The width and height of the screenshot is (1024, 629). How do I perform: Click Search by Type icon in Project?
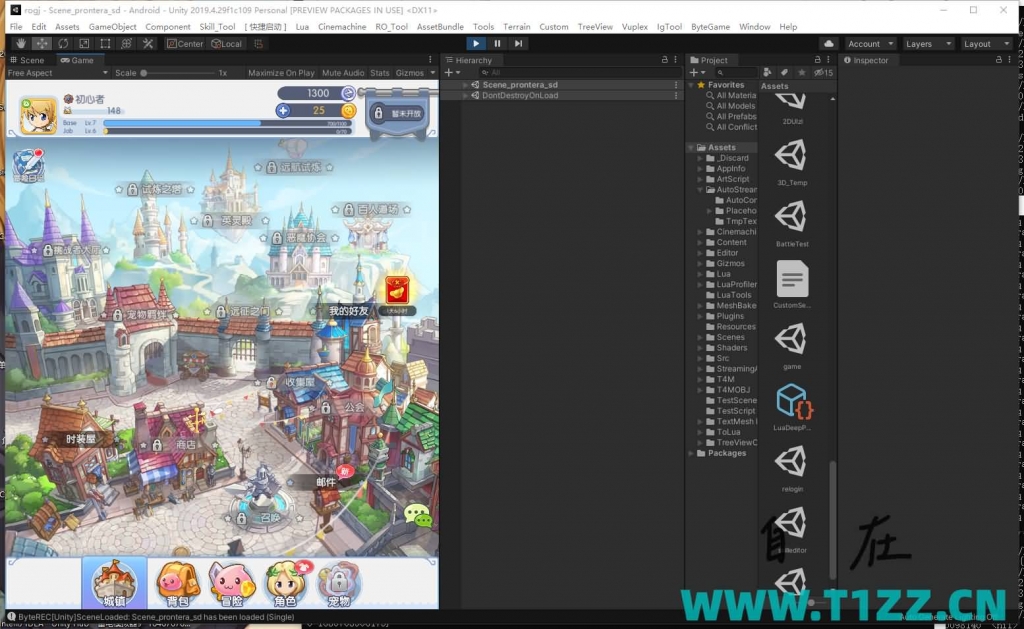coord(767,73)
